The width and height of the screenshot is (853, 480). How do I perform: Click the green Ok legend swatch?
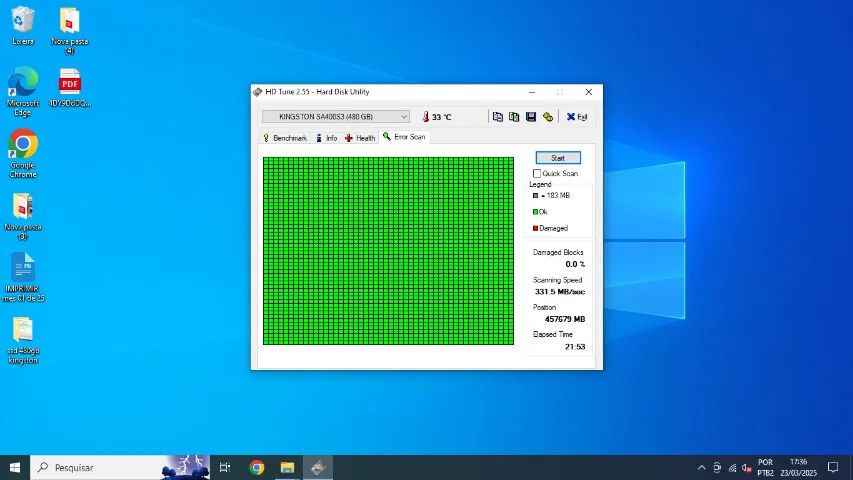pos(535,212)
